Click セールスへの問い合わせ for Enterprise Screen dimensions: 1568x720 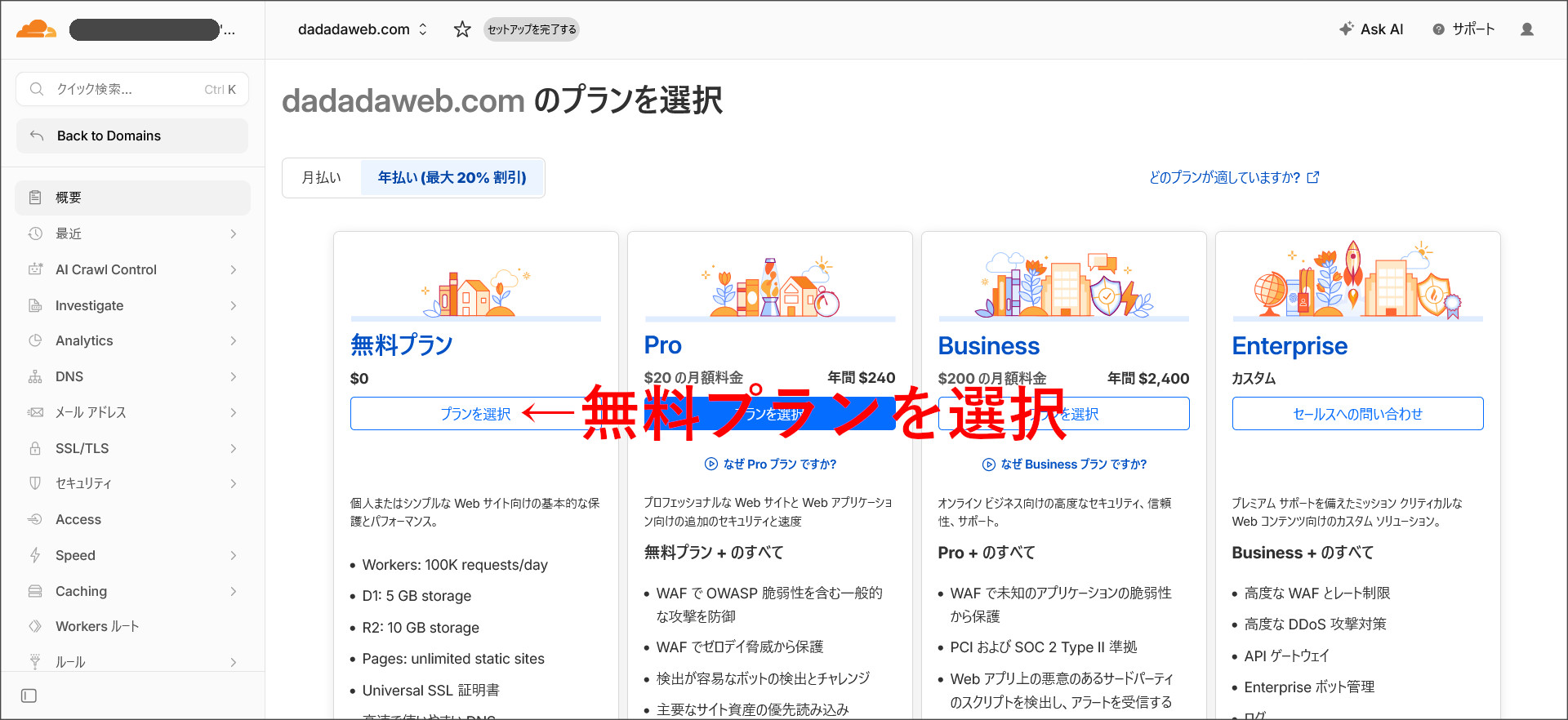coord(1357,414)
